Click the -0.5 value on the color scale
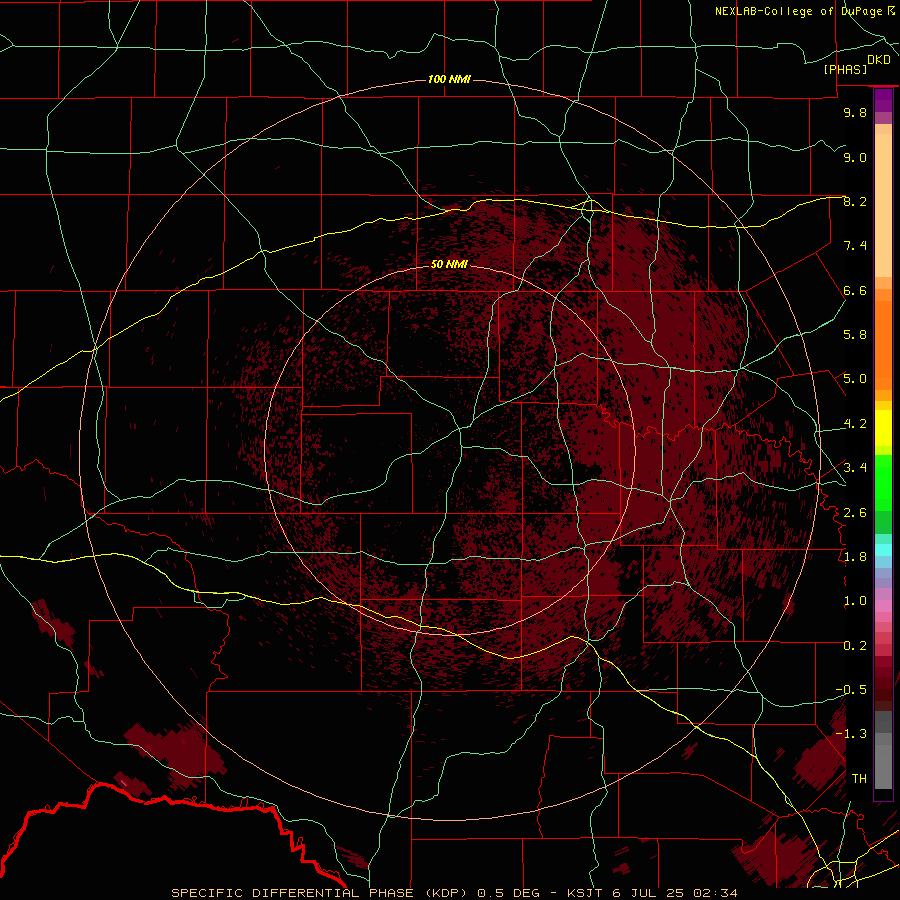Screen dimensions: 900x900 pyautogui.click(x=851, y=690)
